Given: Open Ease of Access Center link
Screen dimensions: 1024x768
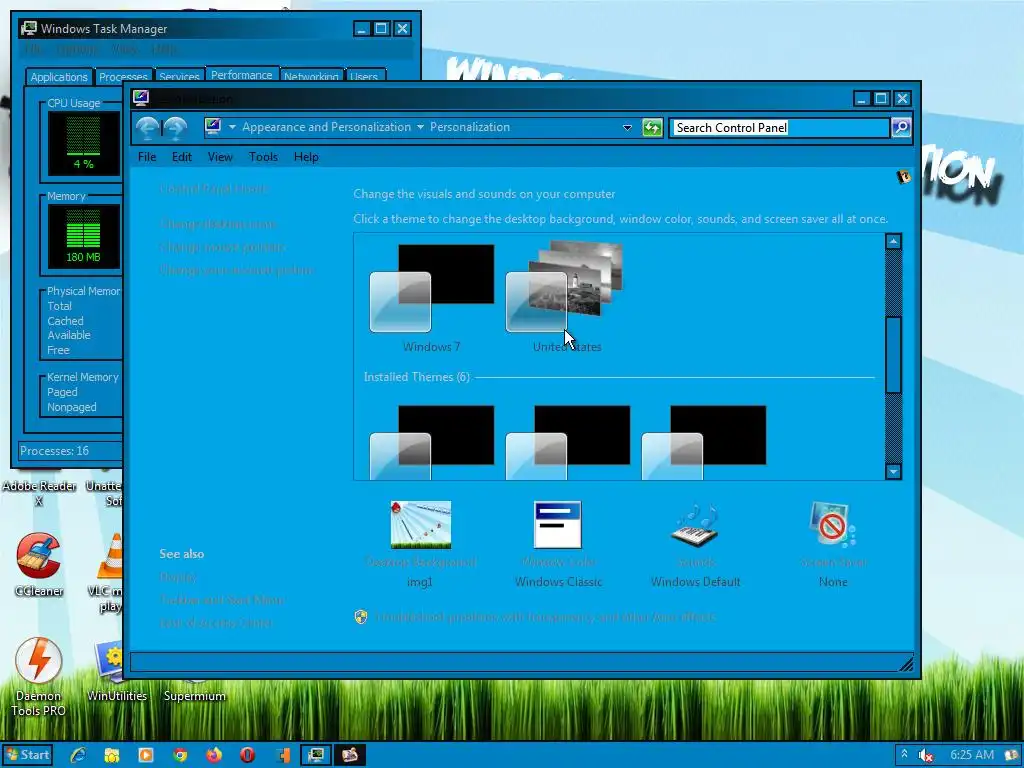Looking at the screenshot, I should pyautogui.click(x=216, y=623).
